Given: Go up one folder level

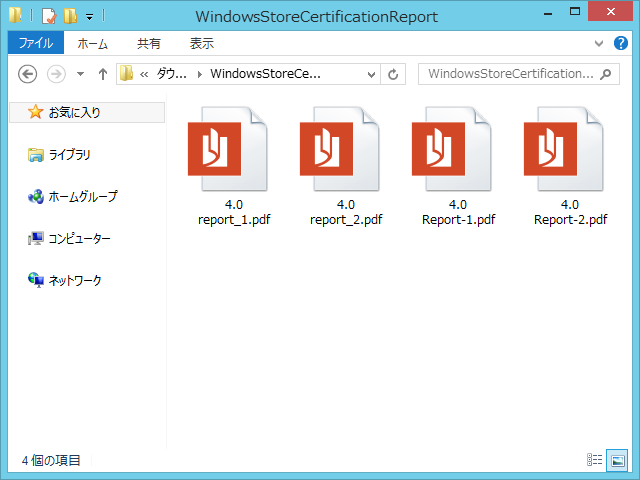Looking at the screenshot, I should point(103,74).
